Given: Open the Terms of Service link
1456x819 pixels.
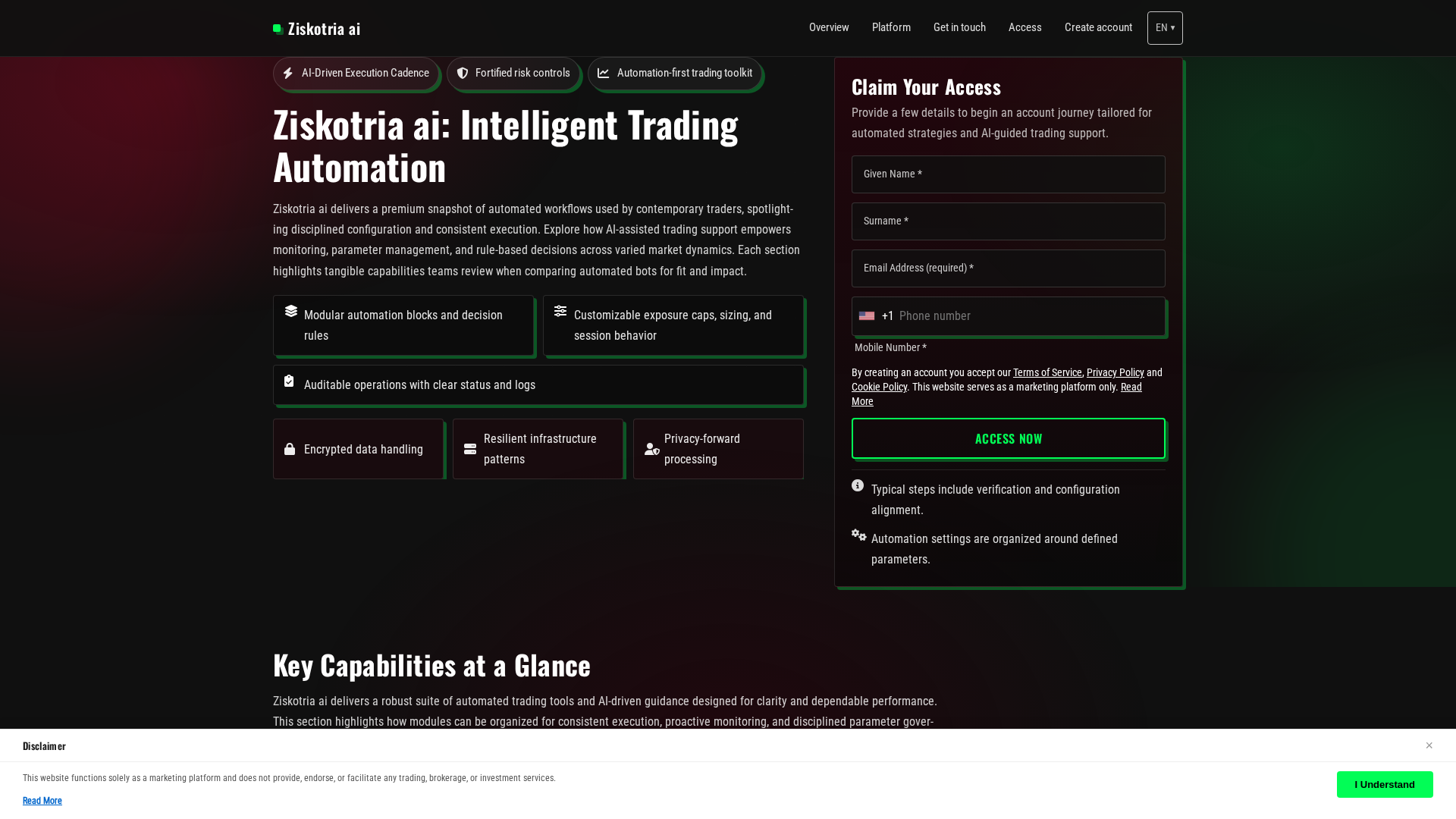Looking at the screenshot, I should coord(1047,372).
